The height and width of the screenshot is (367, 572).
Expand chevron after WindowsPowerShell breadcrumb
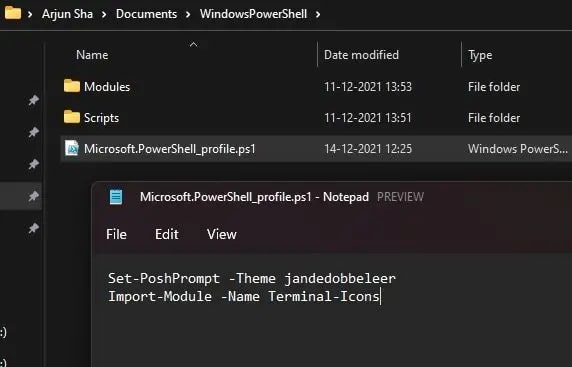coord(318,14)
